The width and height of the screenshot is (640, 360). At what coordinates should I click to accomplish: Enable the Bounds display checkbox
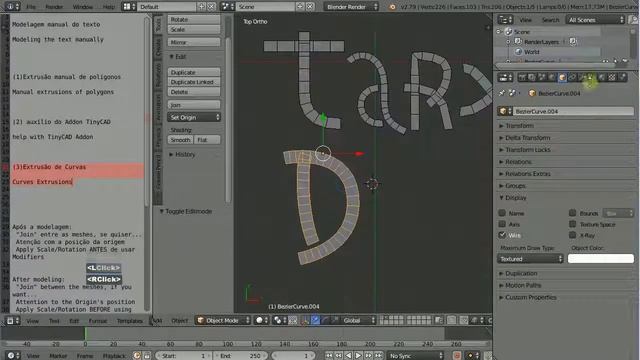(x=573, y=213)
